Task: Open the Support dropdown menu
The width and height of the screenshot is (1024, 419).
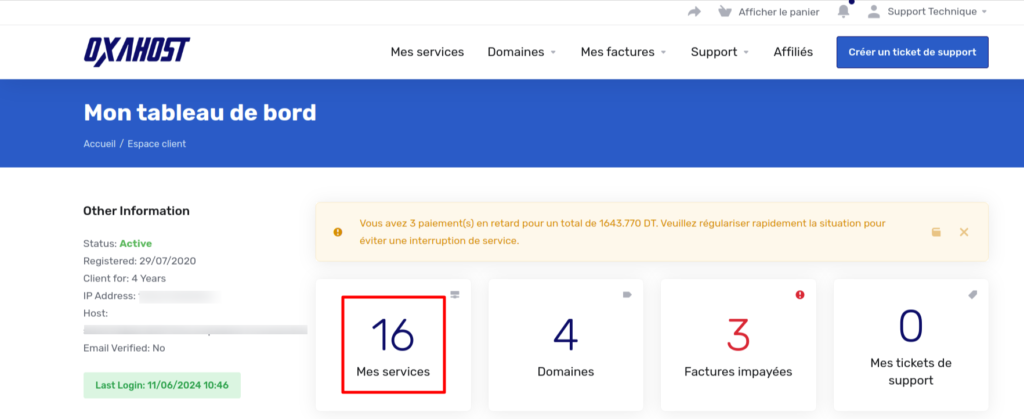Action: click(720, 52)
